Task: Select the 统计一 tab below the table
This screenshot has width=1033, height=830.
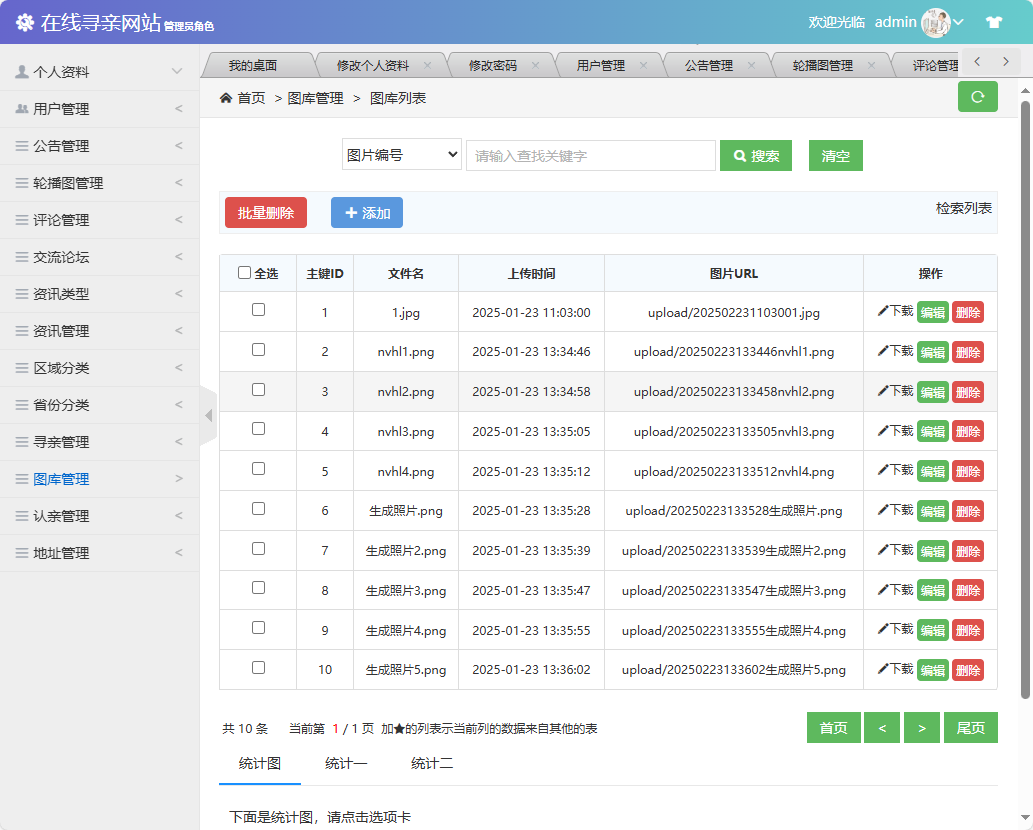Action: click(x=347, y=763)
